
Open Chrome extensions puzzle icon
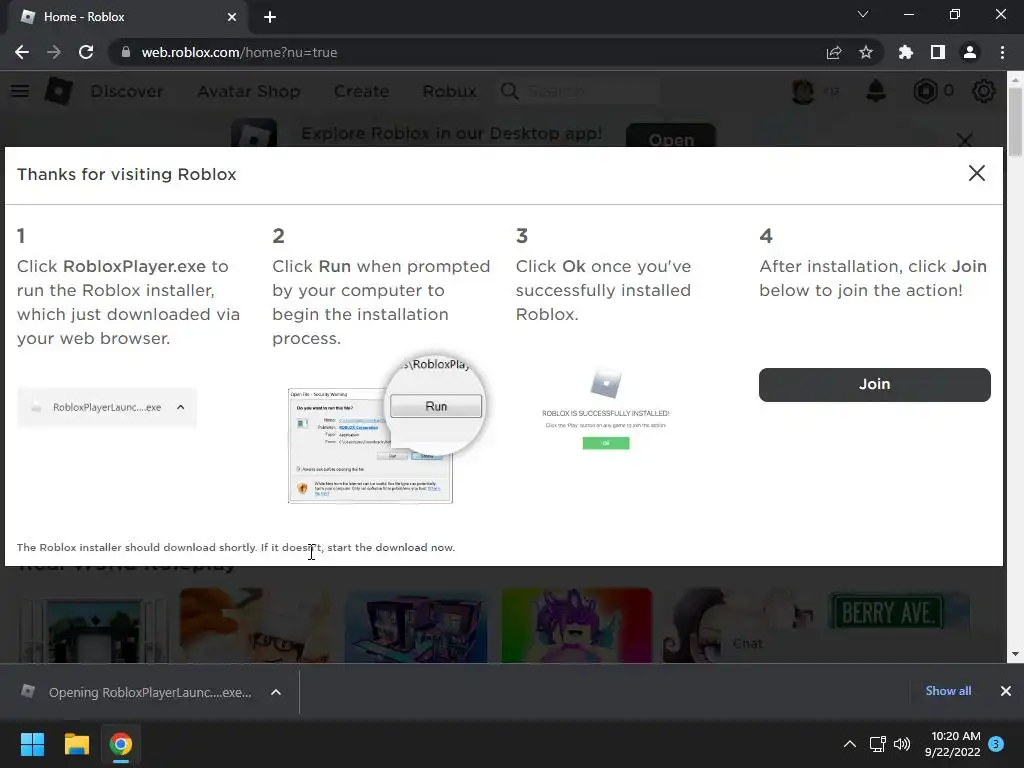(906, 52)
